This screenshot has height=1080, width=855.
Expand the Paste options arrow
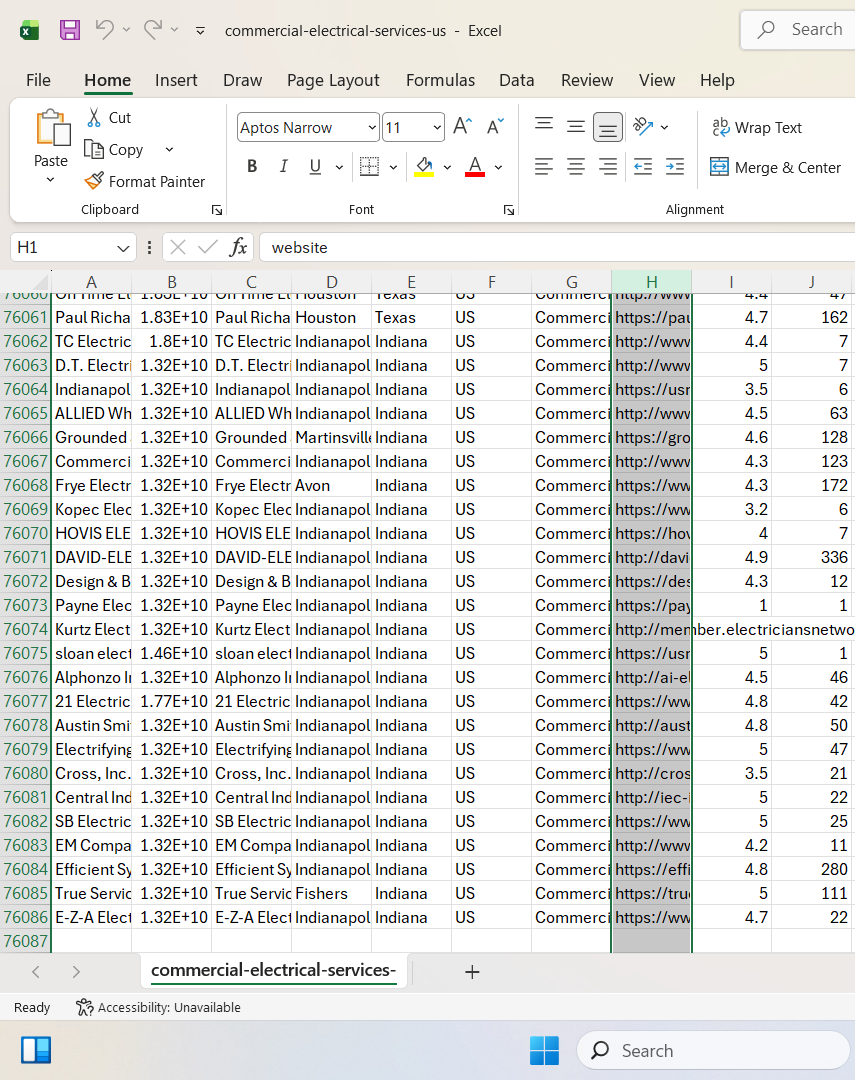click(x=50, y=180)
